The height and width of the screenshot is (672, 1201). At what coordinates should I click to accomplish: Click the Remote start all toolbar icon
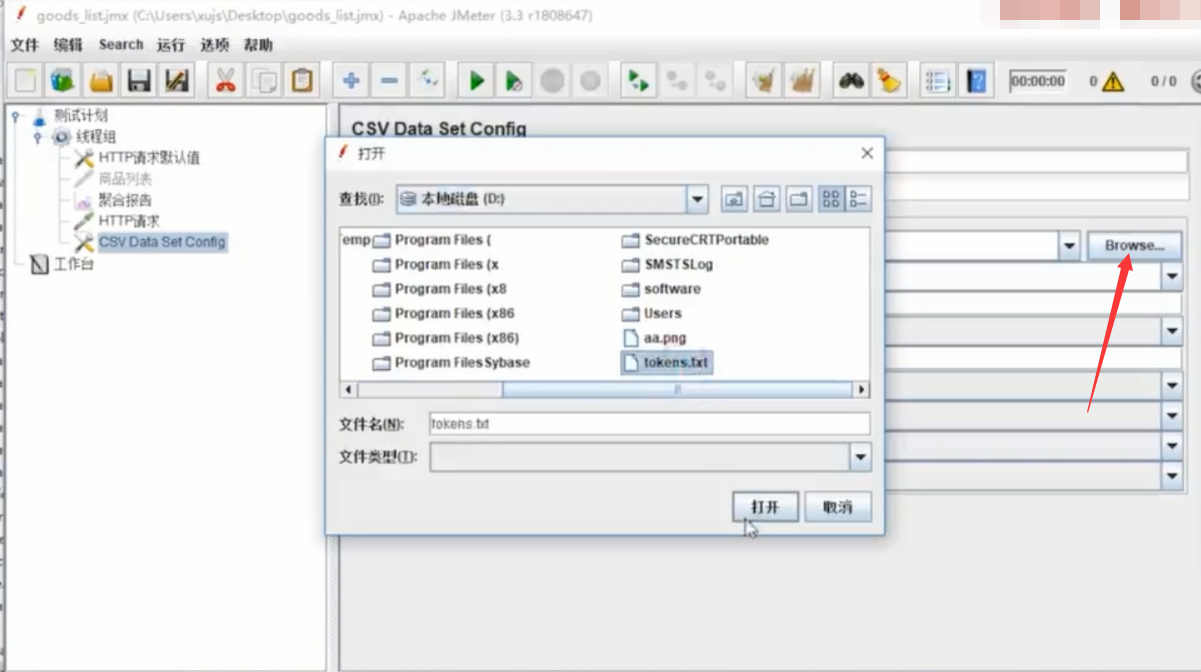coord(637,81)
